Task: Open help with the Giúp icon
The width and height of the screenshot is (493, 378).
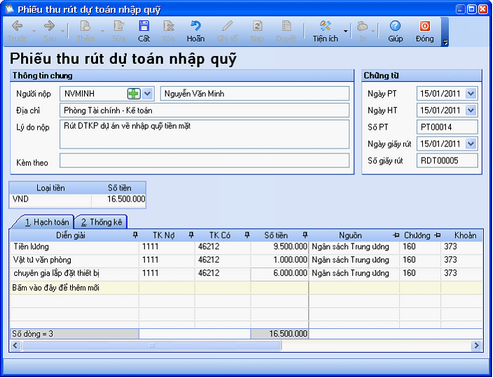Action: (x=395, y=26)
